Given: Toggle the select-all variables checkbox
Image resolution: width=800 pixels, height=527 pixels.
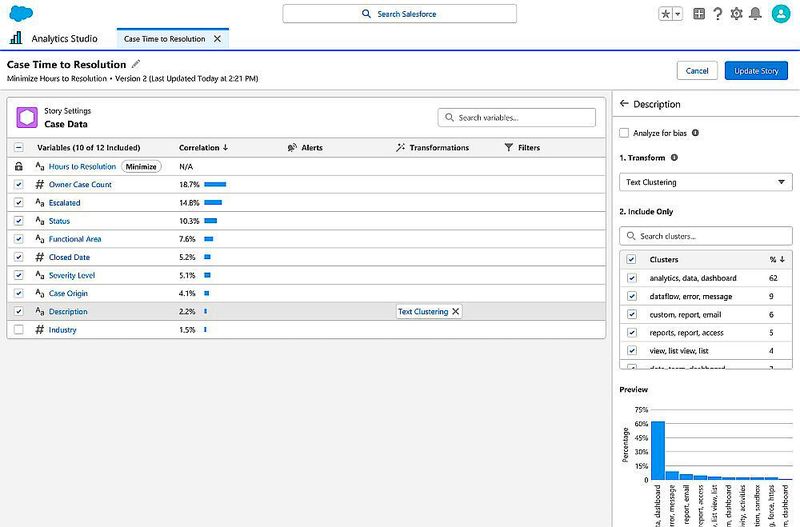Looking at the screenshot, I should pyautogui.click(x=19, y=147).
